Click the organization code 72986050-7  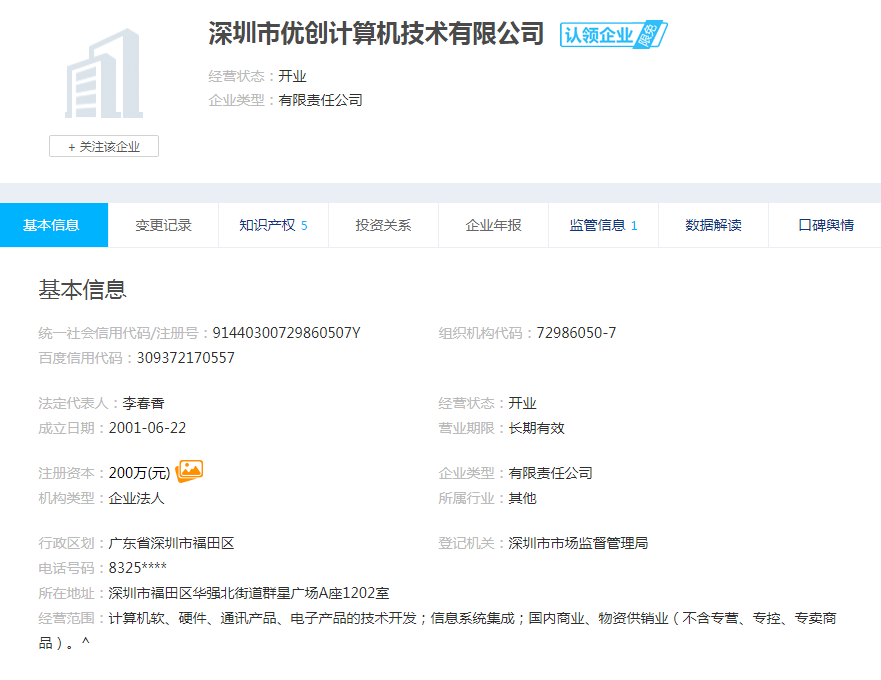pyautogui.click(x=576, y=333)
